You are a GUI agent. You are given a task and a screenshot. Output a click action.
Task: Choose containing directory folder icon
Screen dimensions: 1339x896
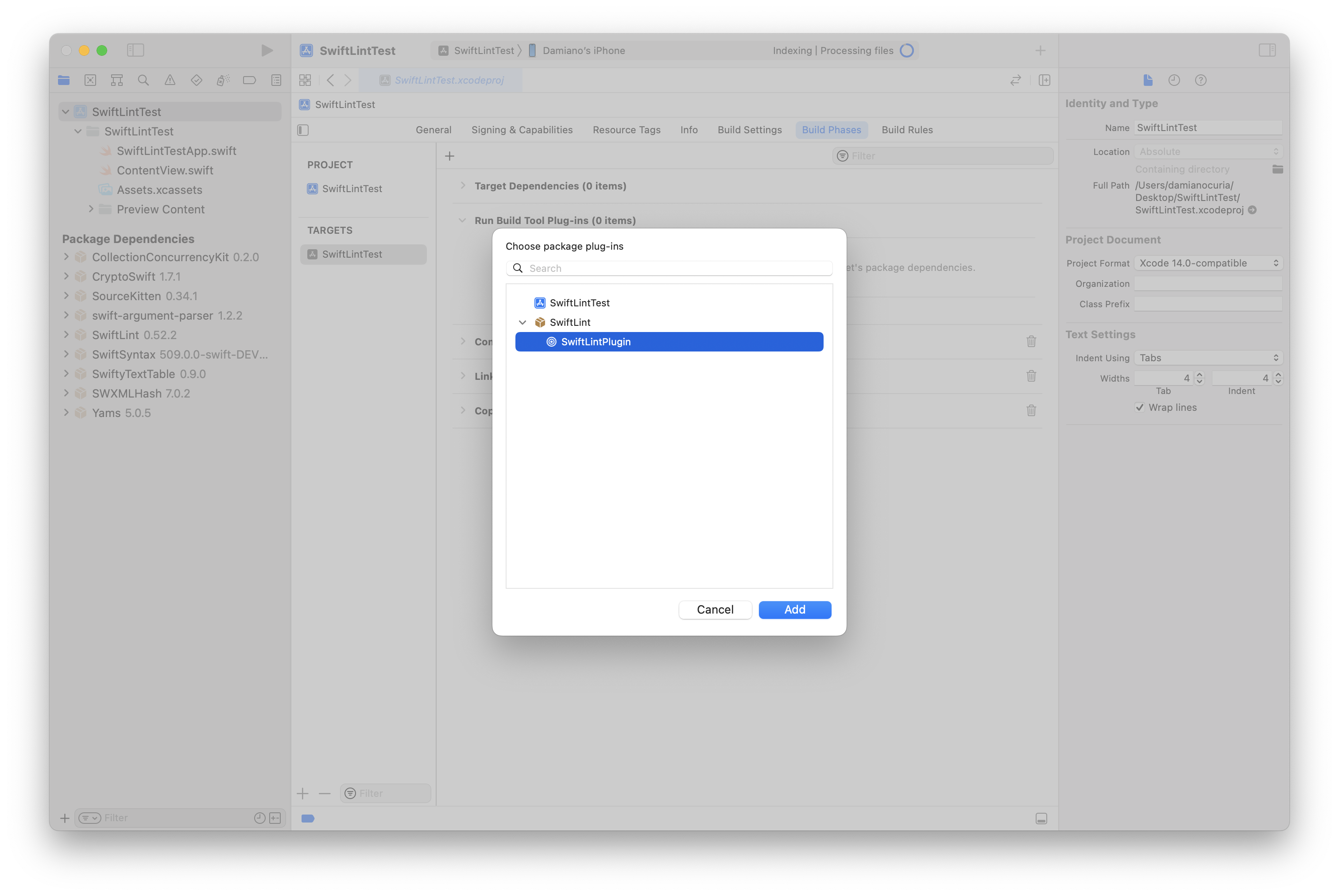1277,169
